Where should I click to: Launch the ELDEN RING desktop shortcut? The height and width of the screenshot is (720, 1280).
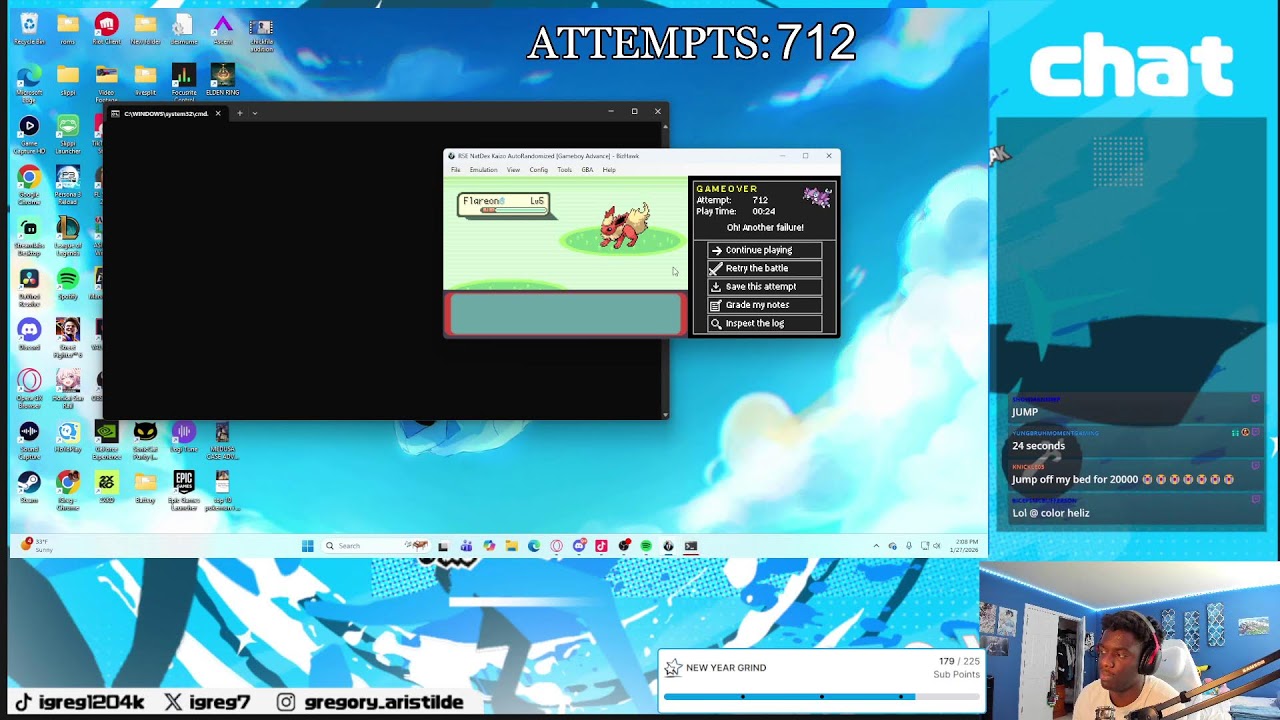(x=223, y=80)
